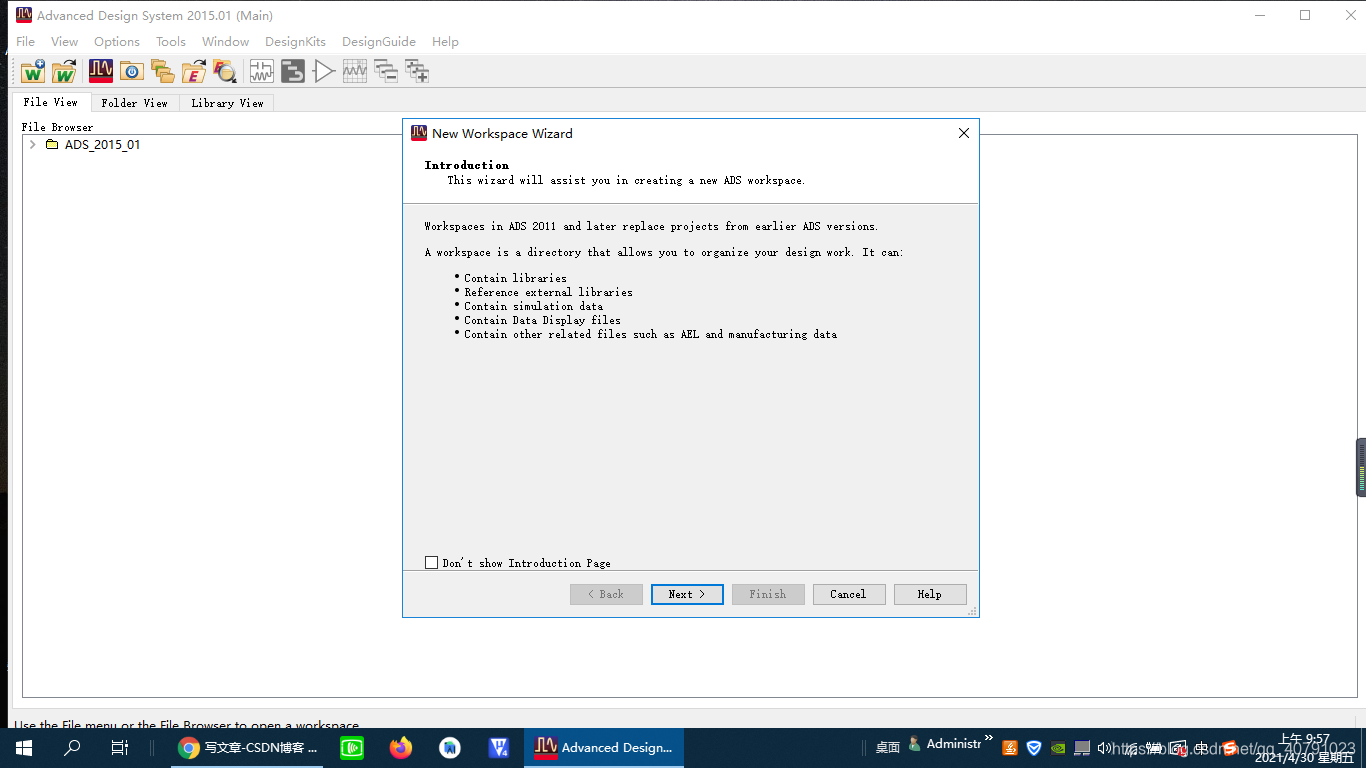Click Cancel in the workspace wizard

(x=848, y=594)
